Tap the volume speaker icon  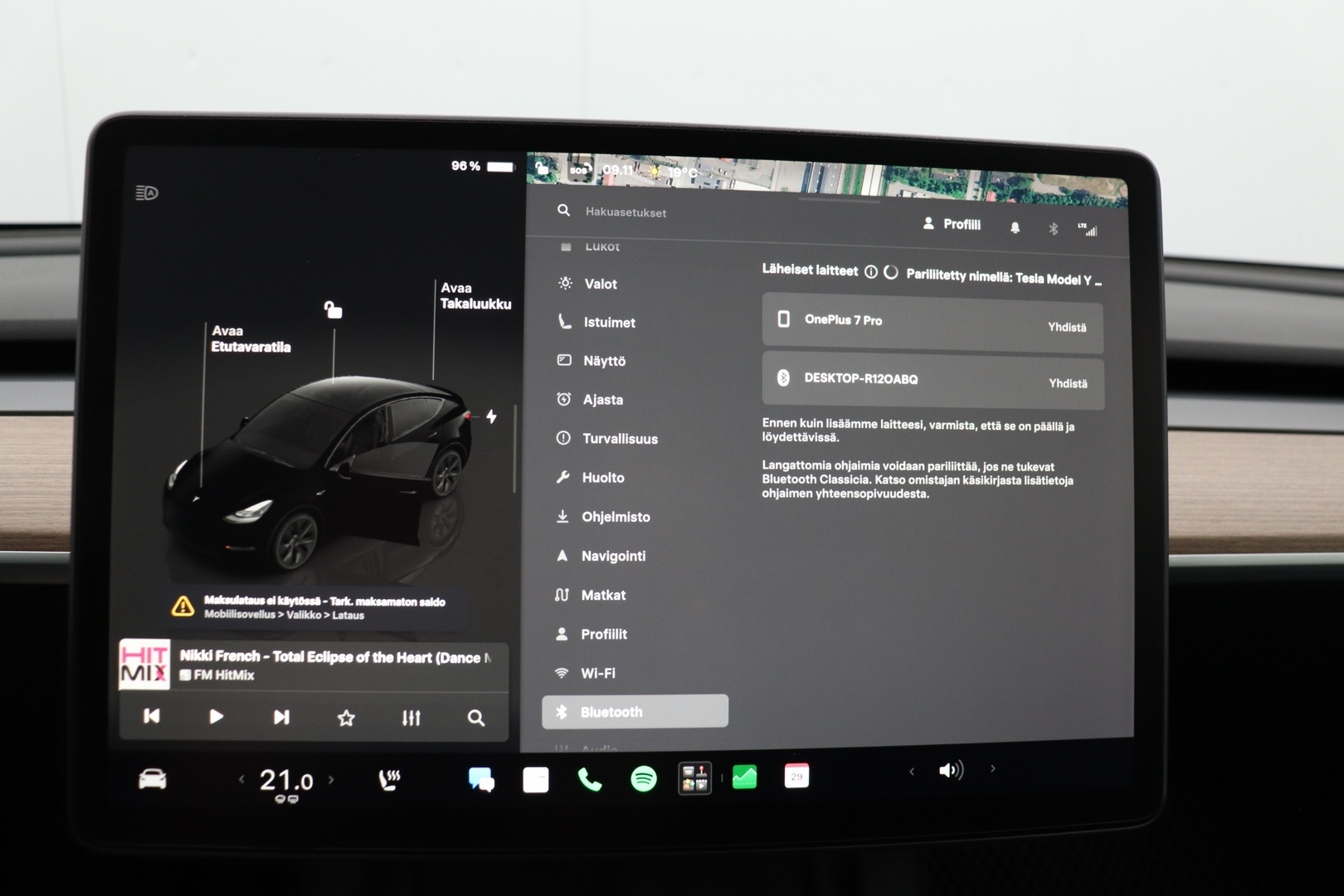click(951, 770)
